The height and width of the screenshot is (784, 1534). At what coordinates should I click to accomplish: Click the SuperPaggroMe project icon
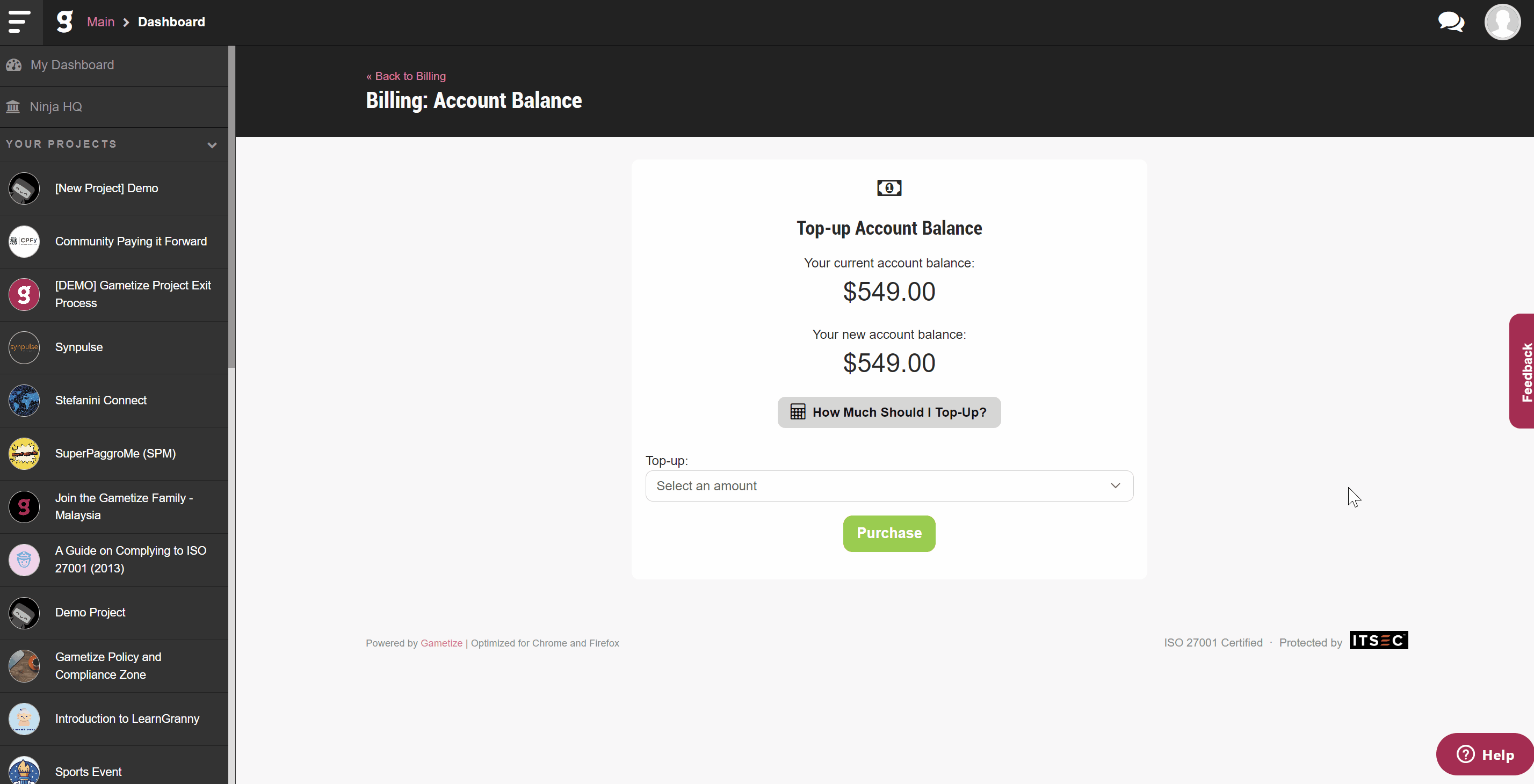[24, 454]
